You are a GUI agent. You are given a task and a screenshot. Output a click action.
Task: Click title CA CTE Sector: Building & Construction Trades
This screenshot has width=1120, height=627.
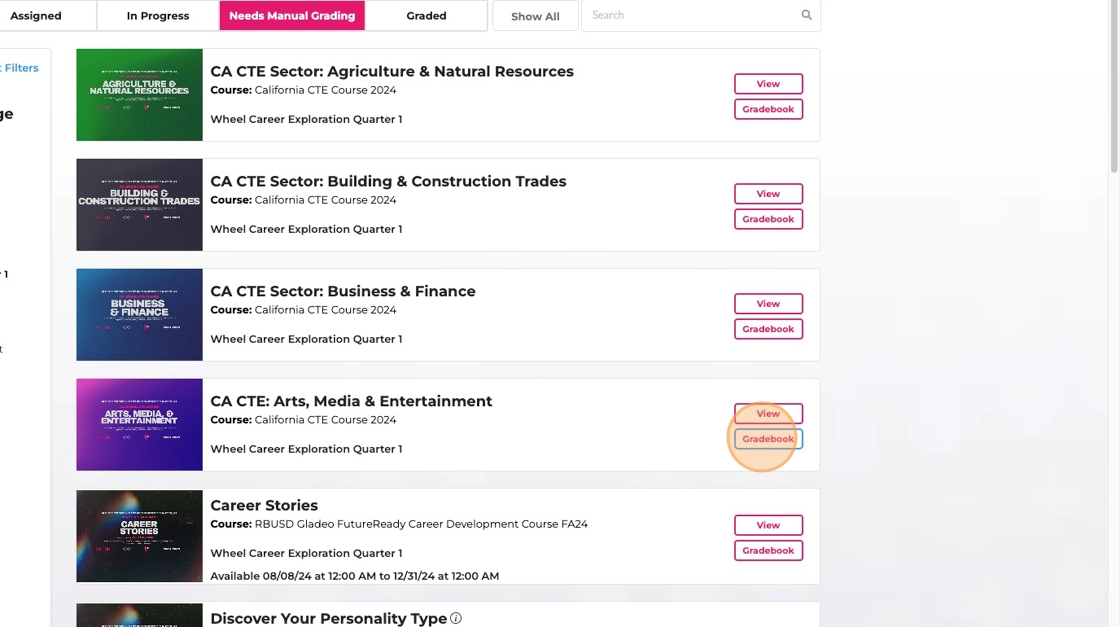coord(388,181)
